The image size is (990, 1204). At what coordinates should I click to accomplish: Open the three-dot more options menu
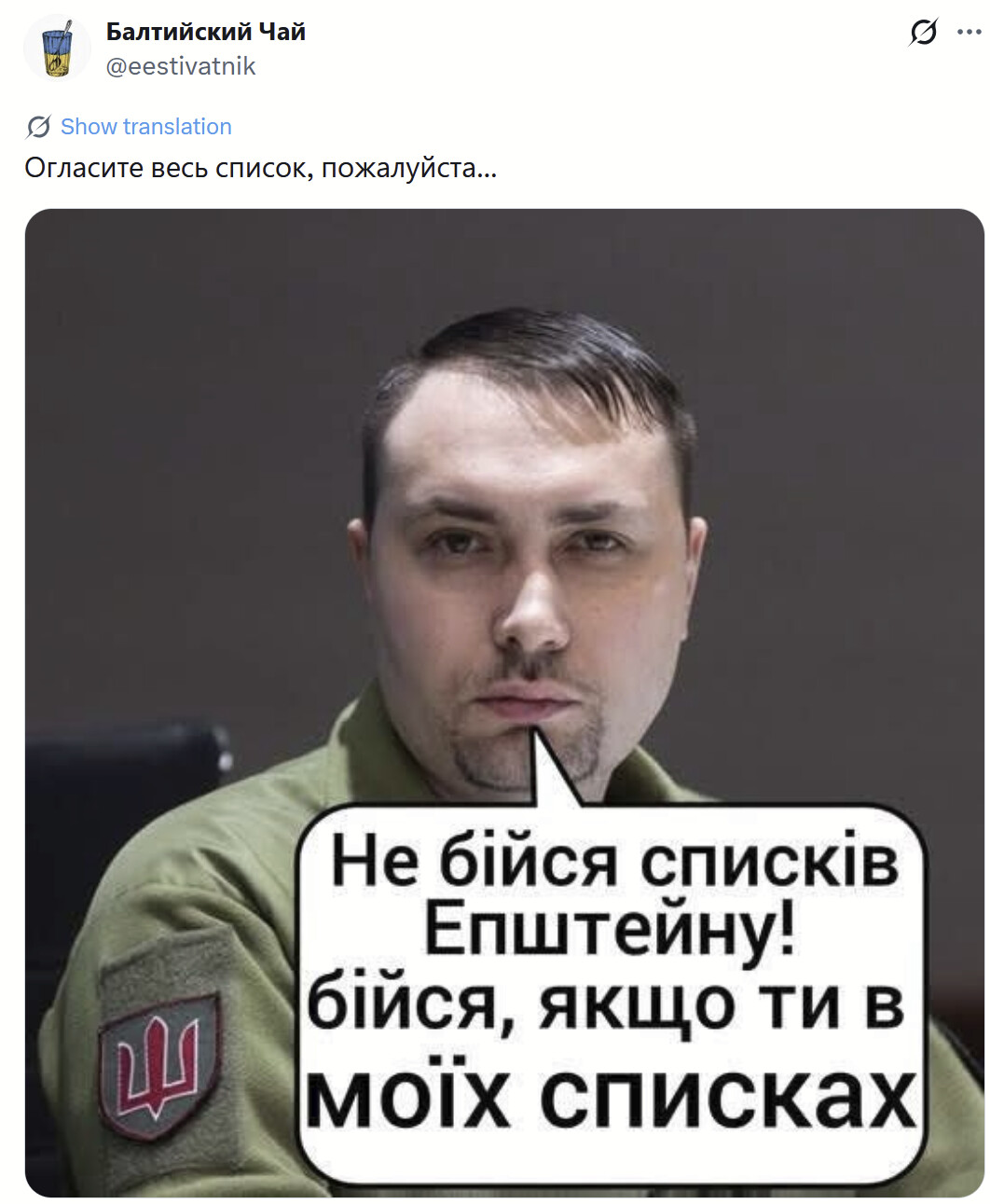point(969,33)
